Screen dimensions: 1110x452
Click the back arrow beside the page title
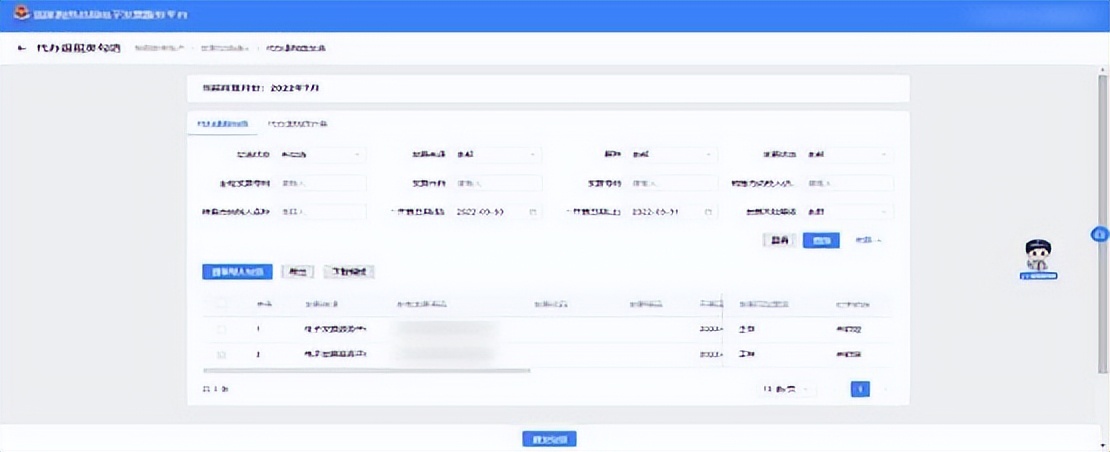point(22,49)
